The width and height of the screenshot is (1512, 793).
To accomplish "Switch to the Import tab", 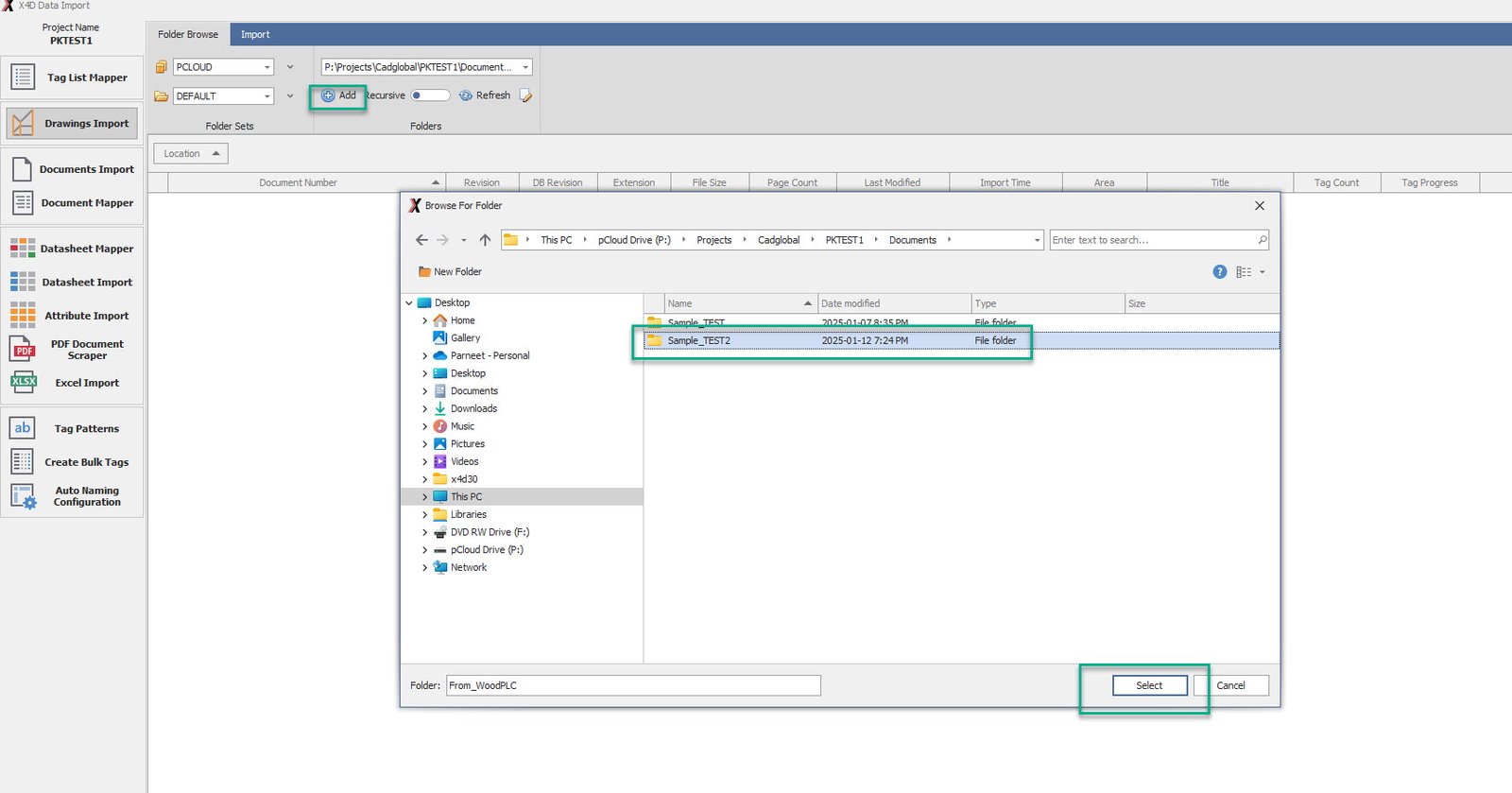I will [255, 35].
